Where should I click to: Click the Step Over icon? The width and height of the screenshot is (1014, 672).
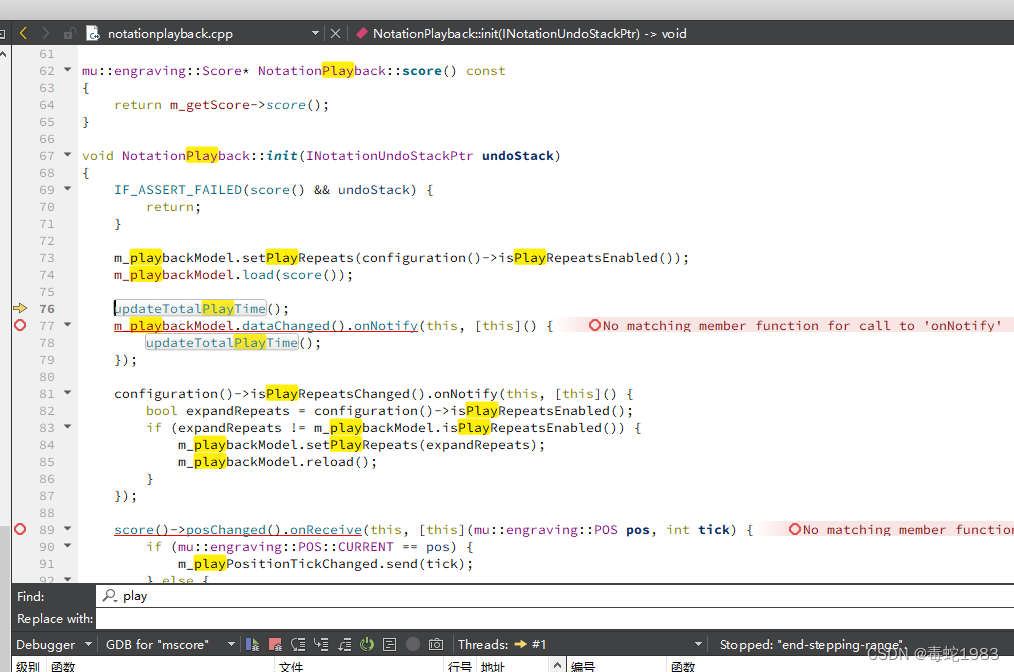(x=298, y=644)
